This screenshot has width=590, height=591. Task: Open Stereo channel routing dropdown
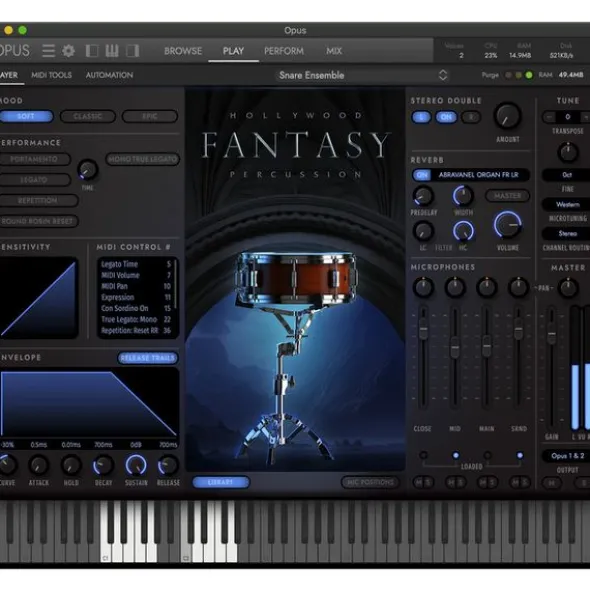click(x=567, y=234)
